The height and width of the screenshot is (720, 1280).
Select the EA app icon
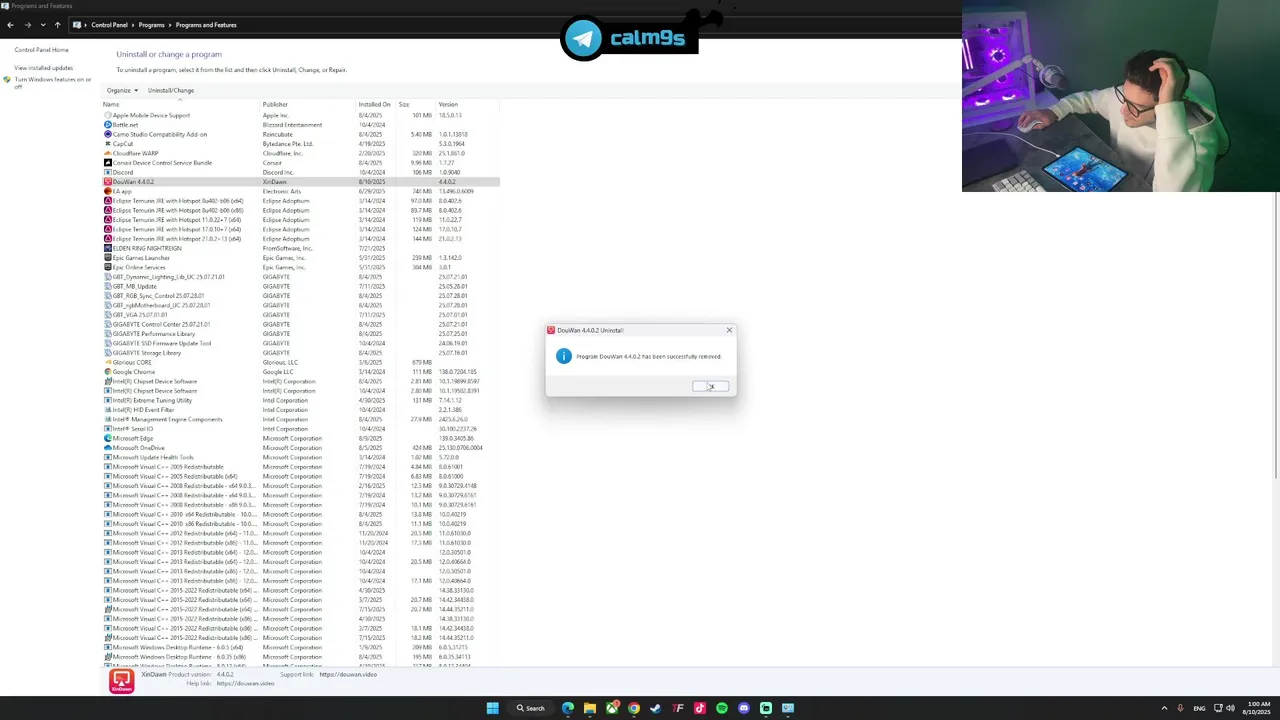108,191
